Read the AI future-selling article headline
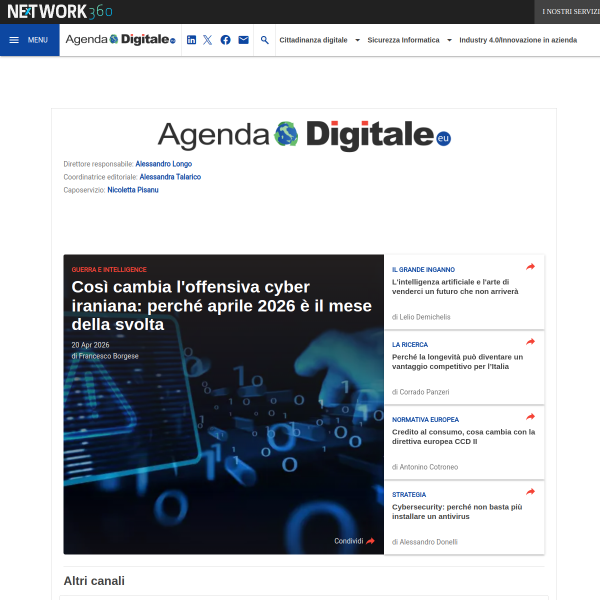 pos(455,287)
